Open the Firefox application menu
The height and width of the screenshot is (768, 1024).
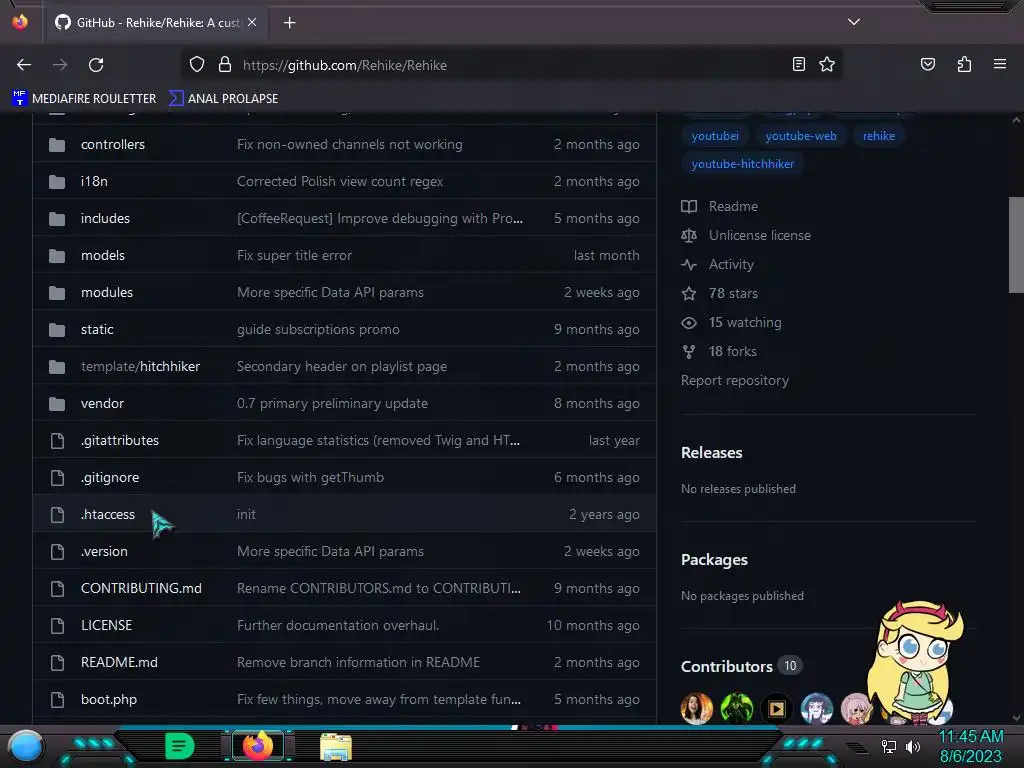(x=999, y=64)
